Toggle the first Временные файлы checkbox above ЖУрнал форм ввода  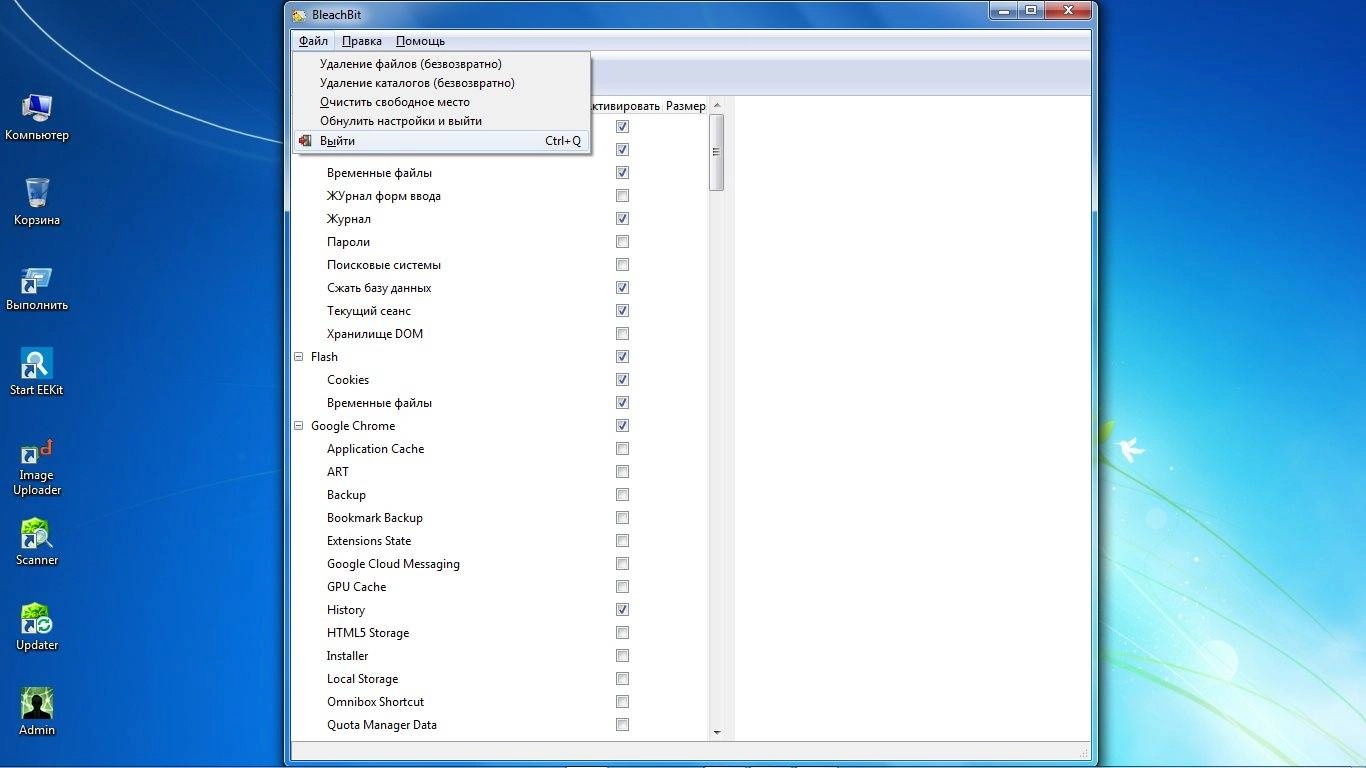pyautogui.click(x=622, y=173)
